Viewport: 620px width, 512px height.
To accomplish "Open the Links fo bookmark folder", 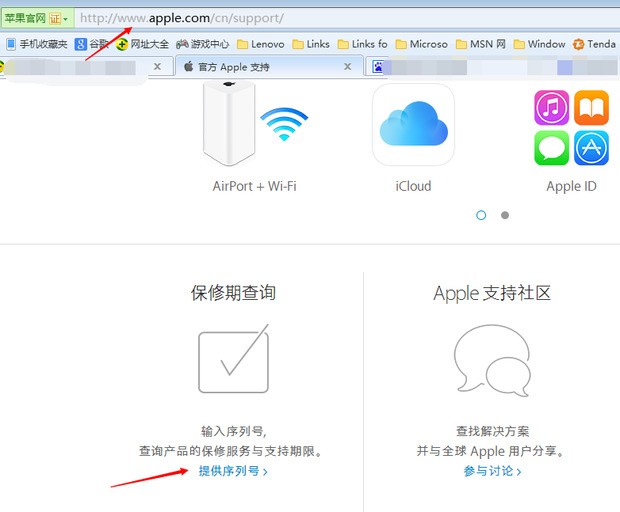I will [363, 44].
